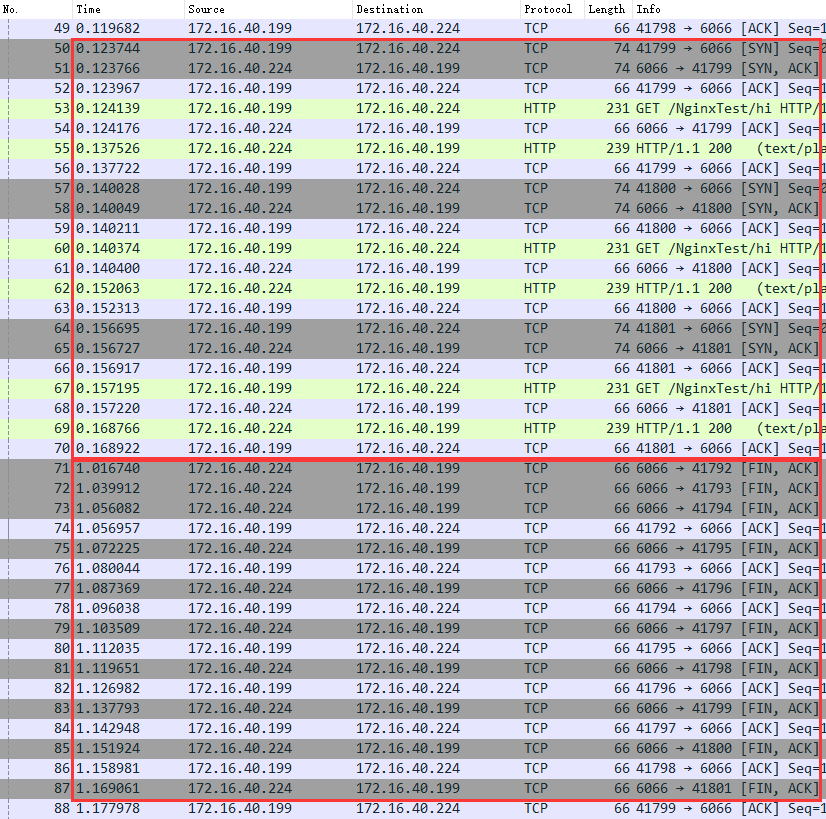Select packet 49 ACK row
826x819 pixels.
413,28
